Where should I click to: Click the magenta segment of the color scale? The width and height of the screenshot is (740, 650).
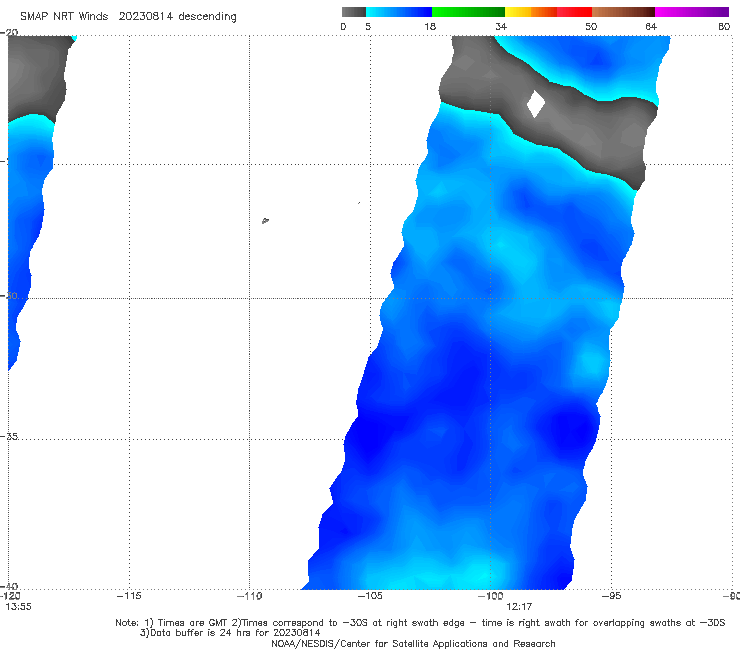[x=692, y=12]
